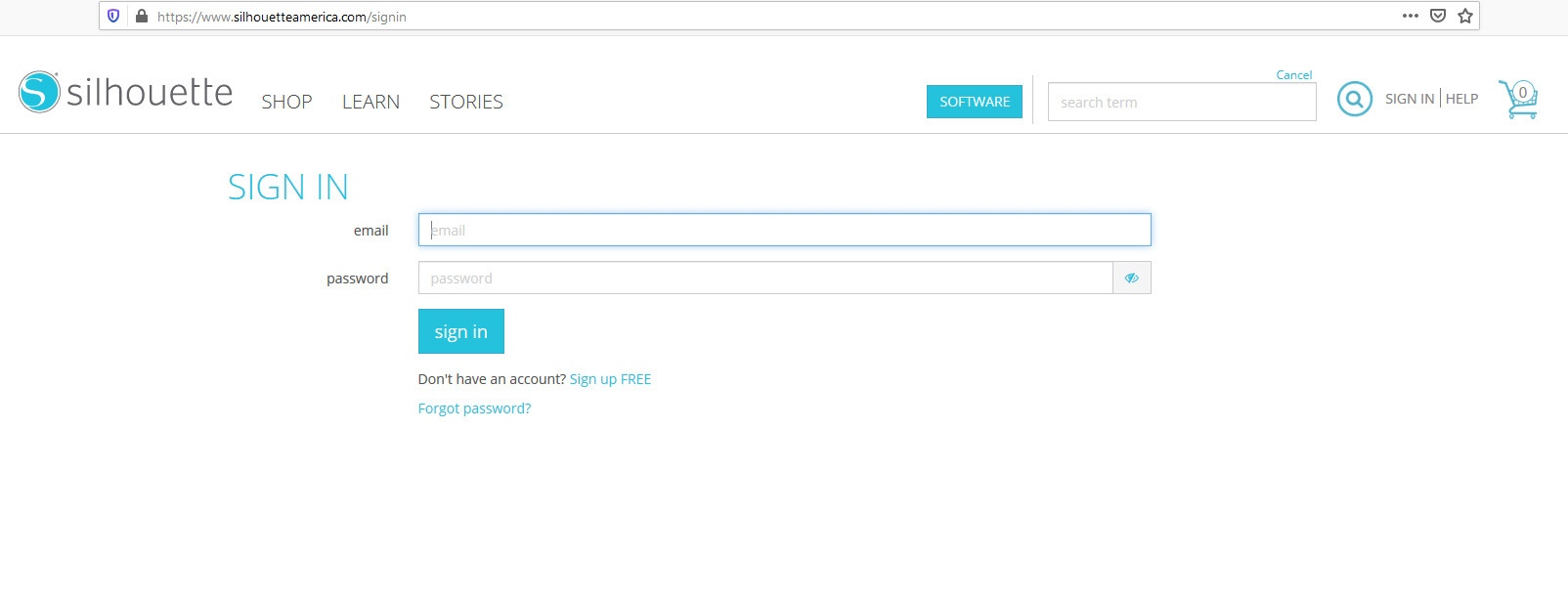Click the tracking protection shield icon
Image resolution: width=1568 pixels, height=601 pixels.
(113, 16)
